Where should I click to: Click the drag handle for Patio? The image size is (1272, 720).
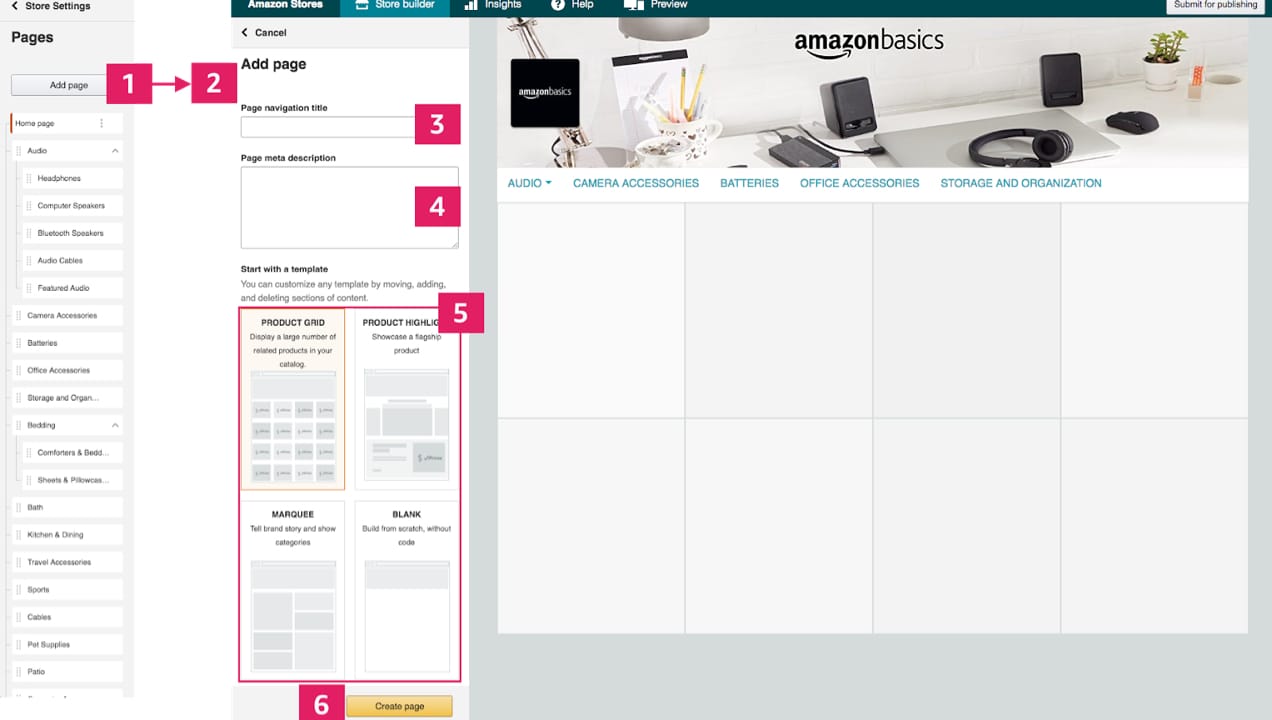18,672
